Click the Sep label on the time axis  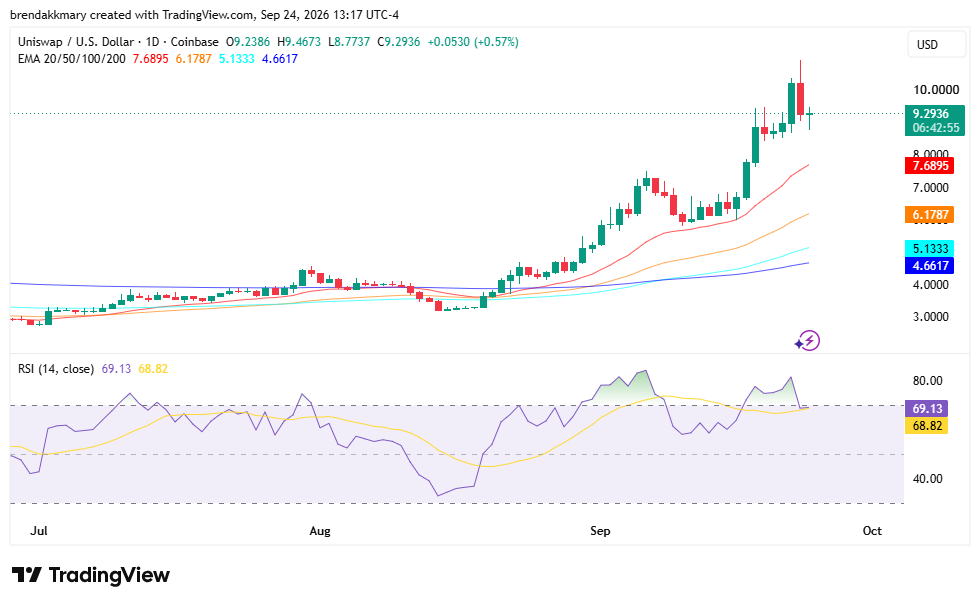[600, 531]
